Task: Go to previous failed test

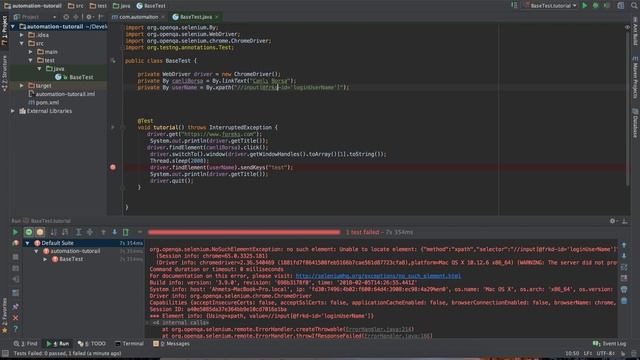Action: (103, 232)
